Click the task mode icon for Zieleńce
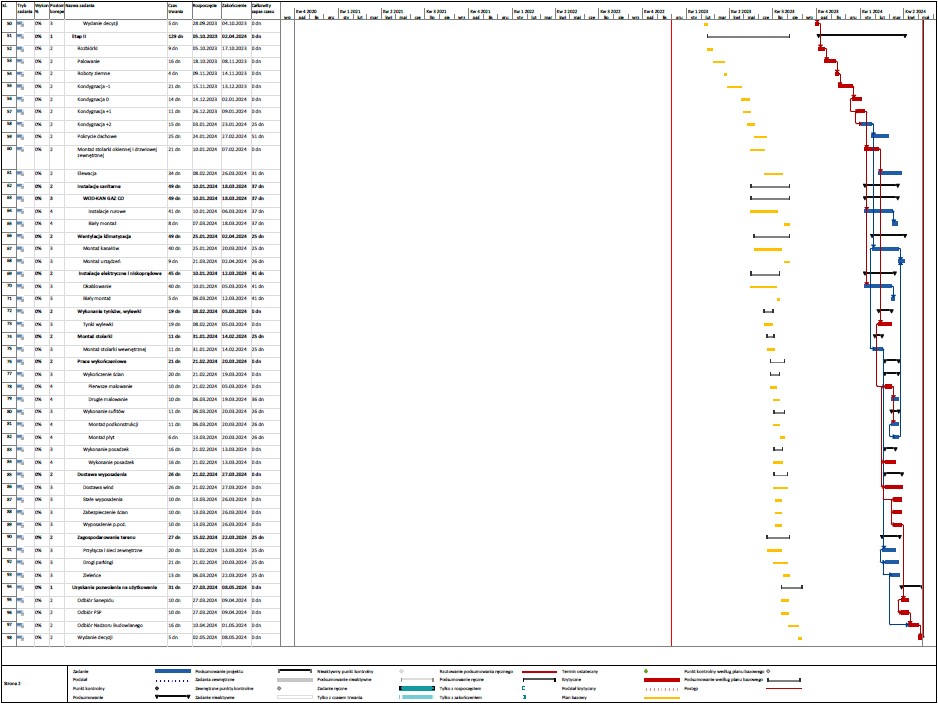The height and width of the screenshot is (705, 938). (x=19, y=574)
